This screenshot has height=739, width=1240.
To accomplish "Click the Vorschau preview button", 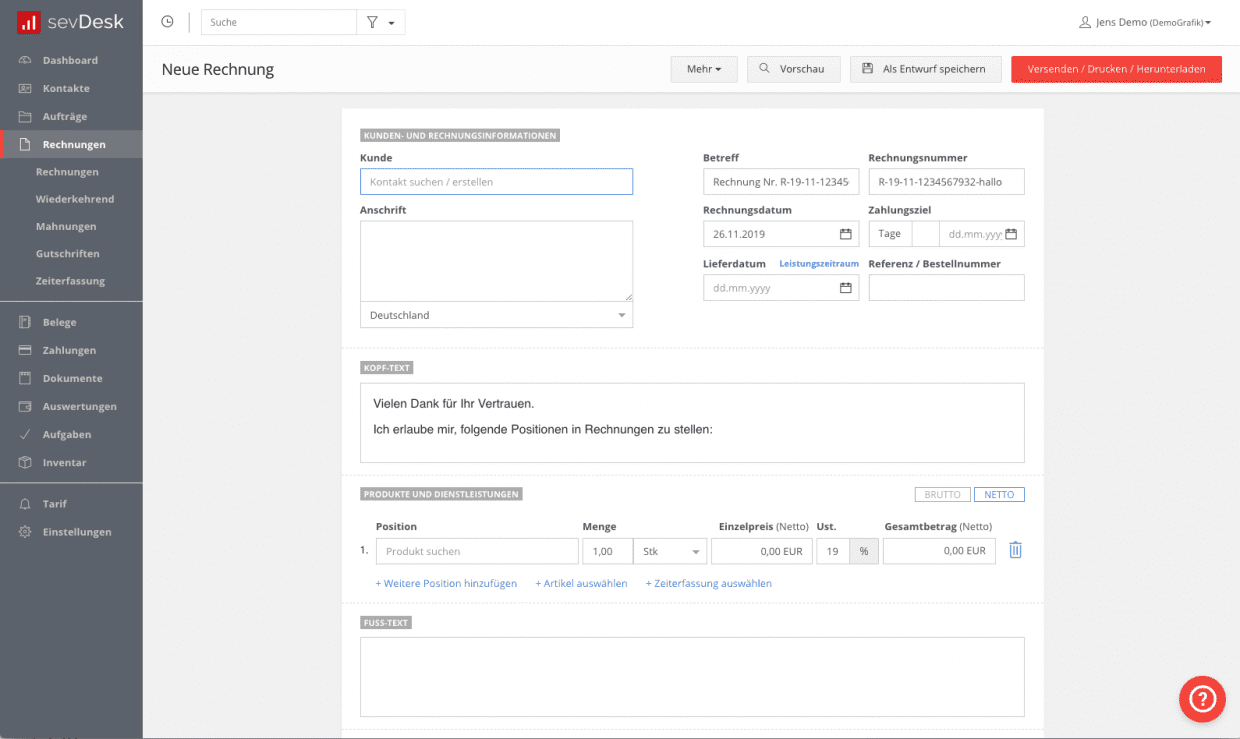I will pyautogui.click(x=794, y=69).
